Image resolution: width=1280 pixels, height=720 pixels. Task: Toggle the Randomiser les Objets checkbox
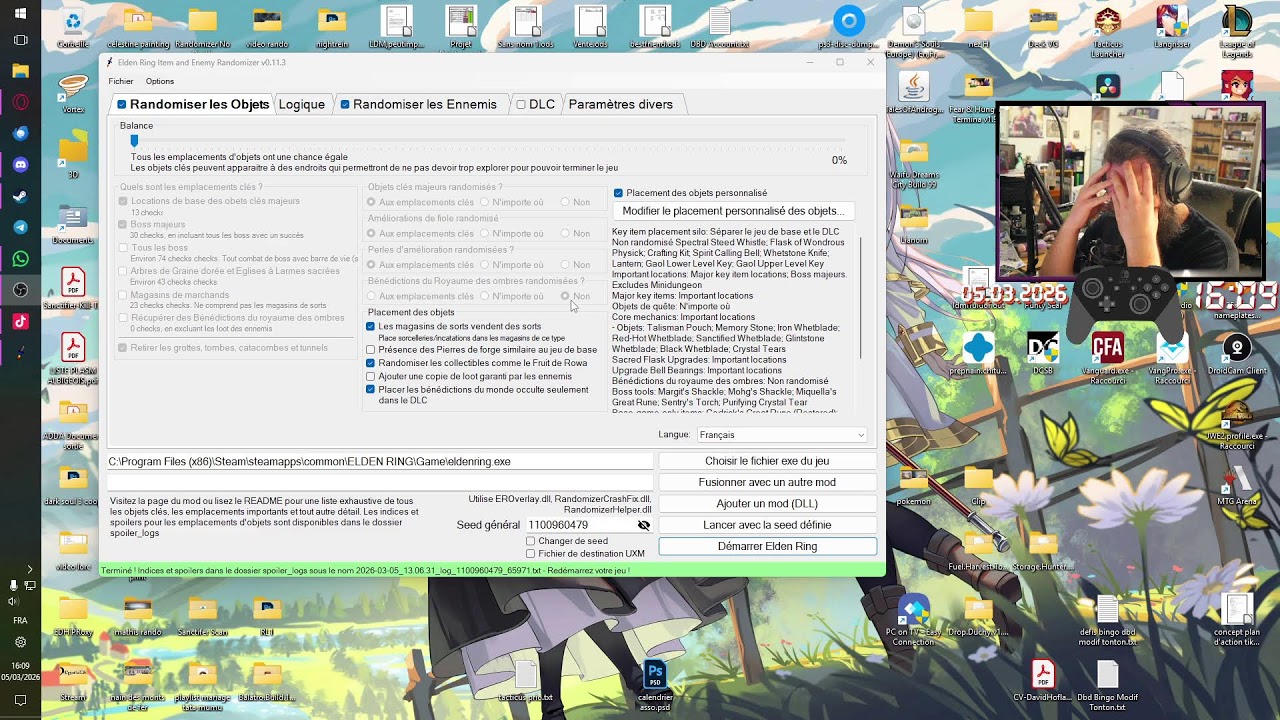pyautogui.click(x=121, y=104)
